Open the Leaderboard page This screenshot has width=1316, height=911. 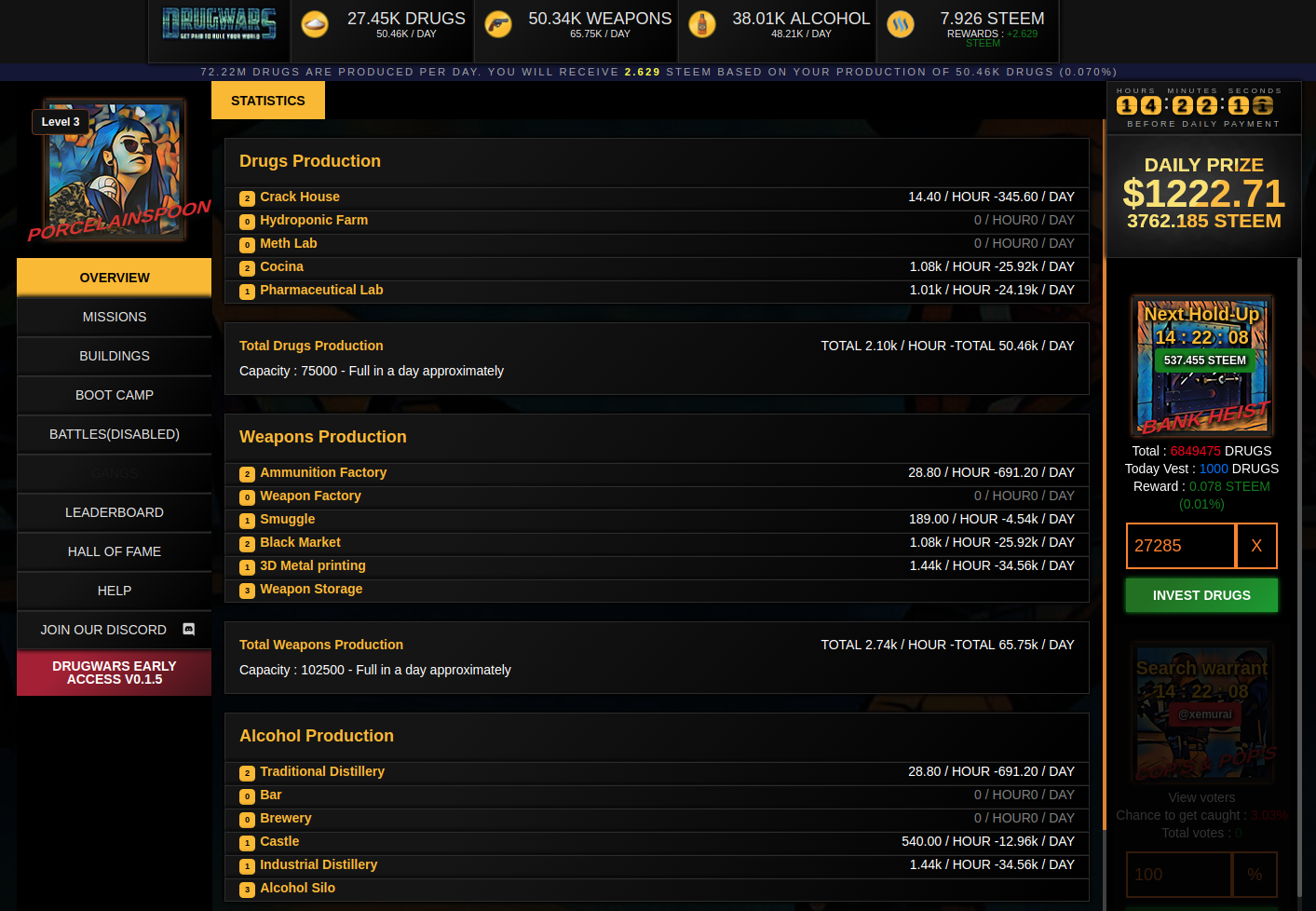[x=115, y=512]
